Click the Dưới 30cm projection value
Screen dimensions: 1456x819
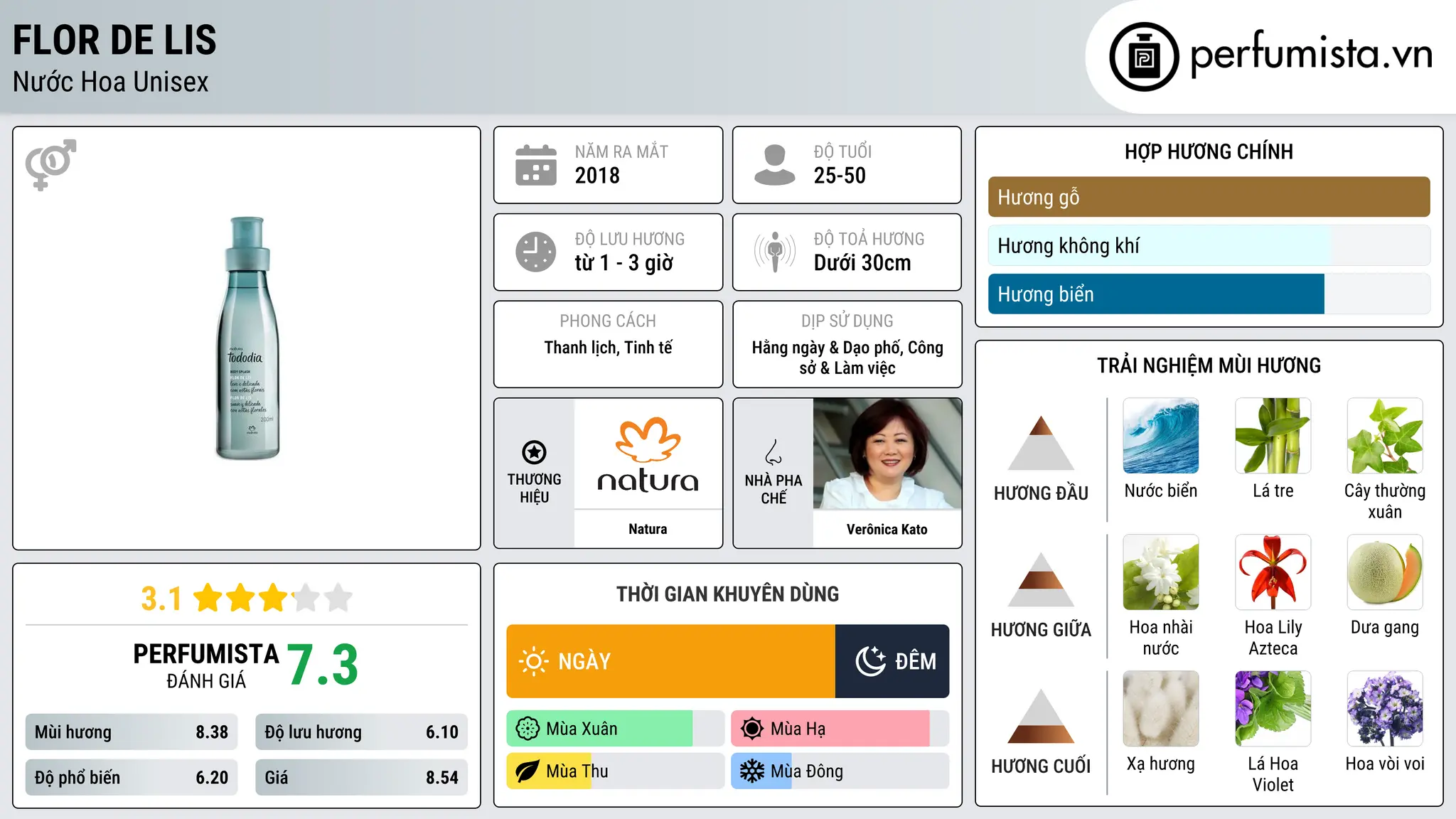click(x=862, y=263)
